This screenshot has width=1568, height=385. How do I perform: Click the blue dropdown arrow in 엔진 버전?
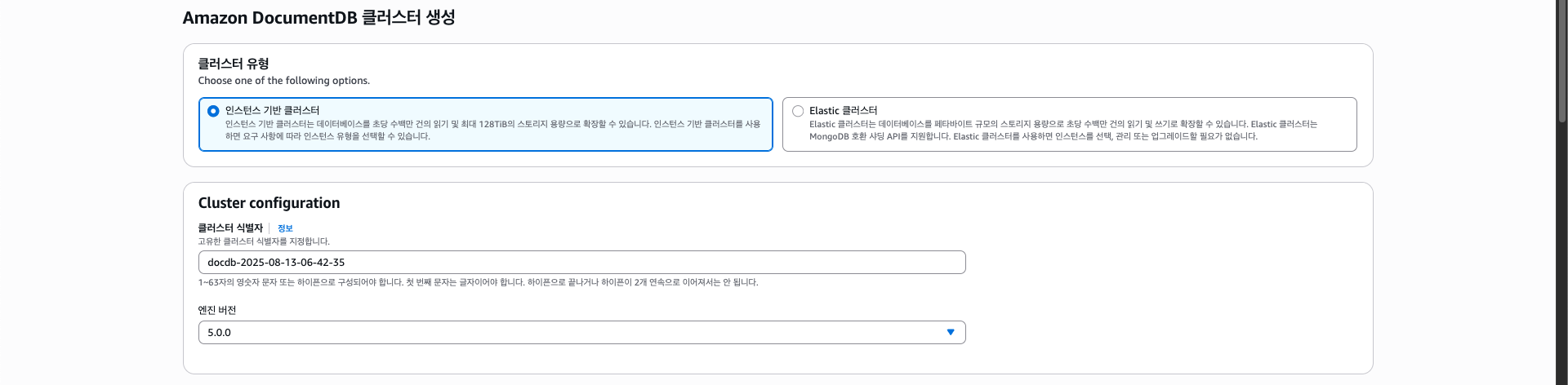(951, 333)
